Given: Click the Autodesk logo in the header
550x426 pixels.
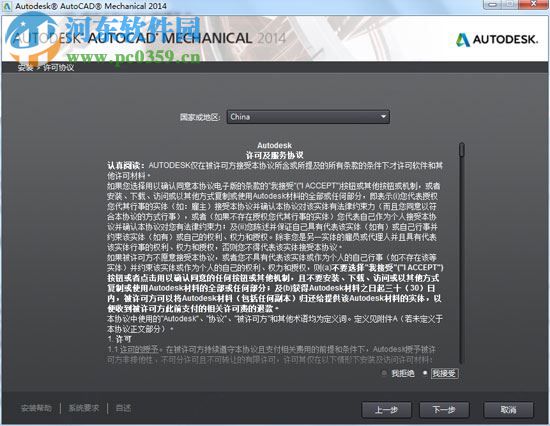Looking at the screenshot, I should point(497,39).
